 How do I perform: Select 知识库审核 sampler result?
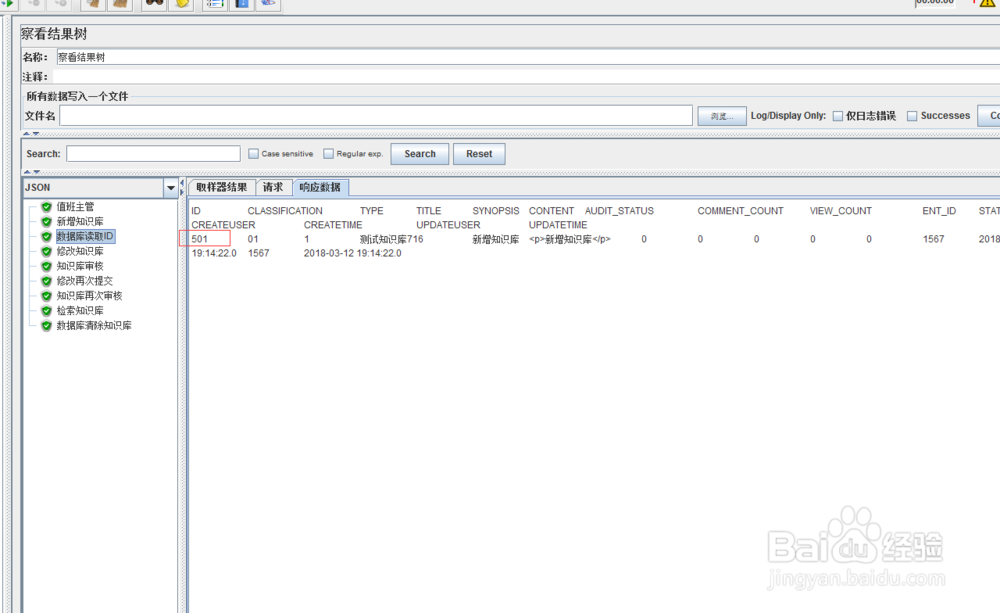(80, 266)
